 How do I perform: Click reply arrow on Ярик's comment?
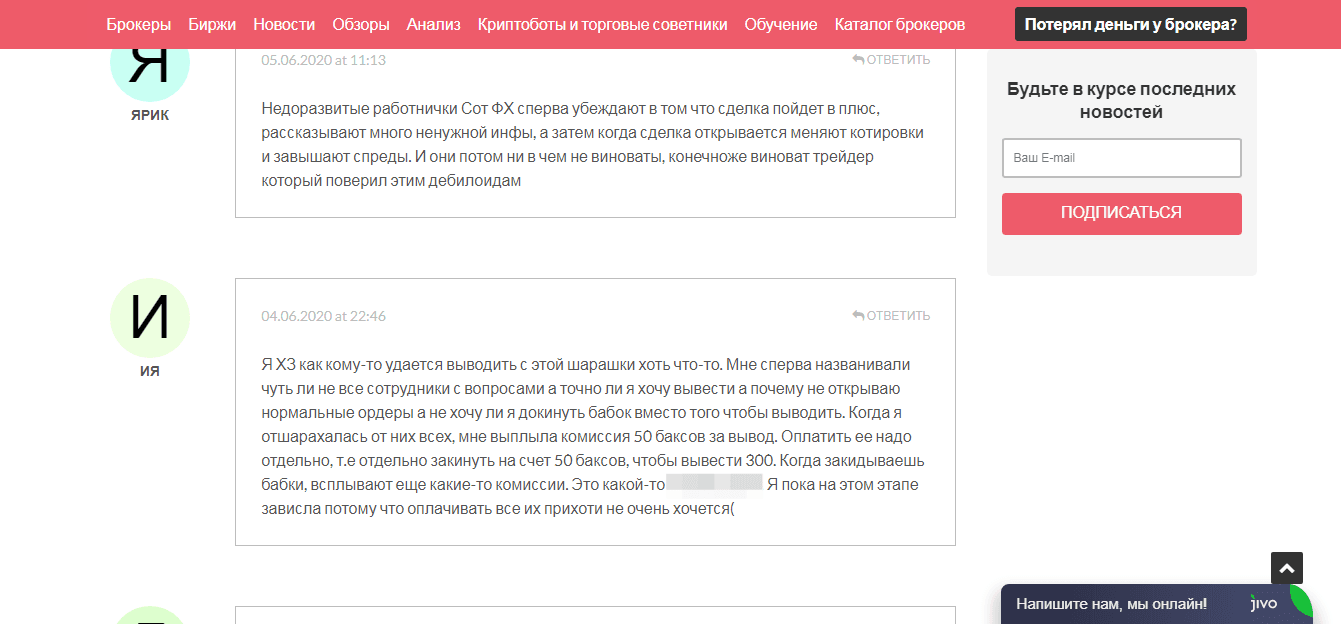click(x=891, y=60)
